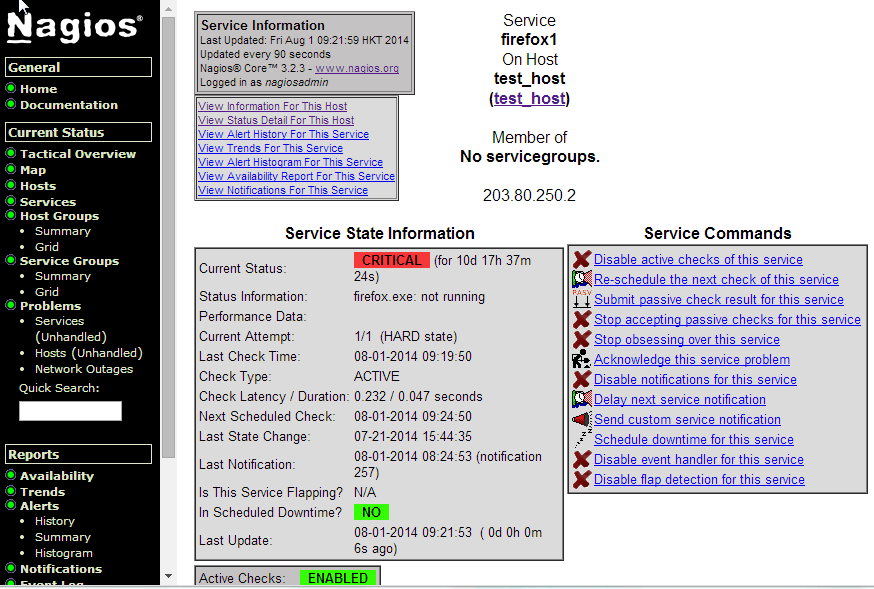874x589 pixels.
Task: Click the green bullet icon next to Problems
Action: coord(11,305)
